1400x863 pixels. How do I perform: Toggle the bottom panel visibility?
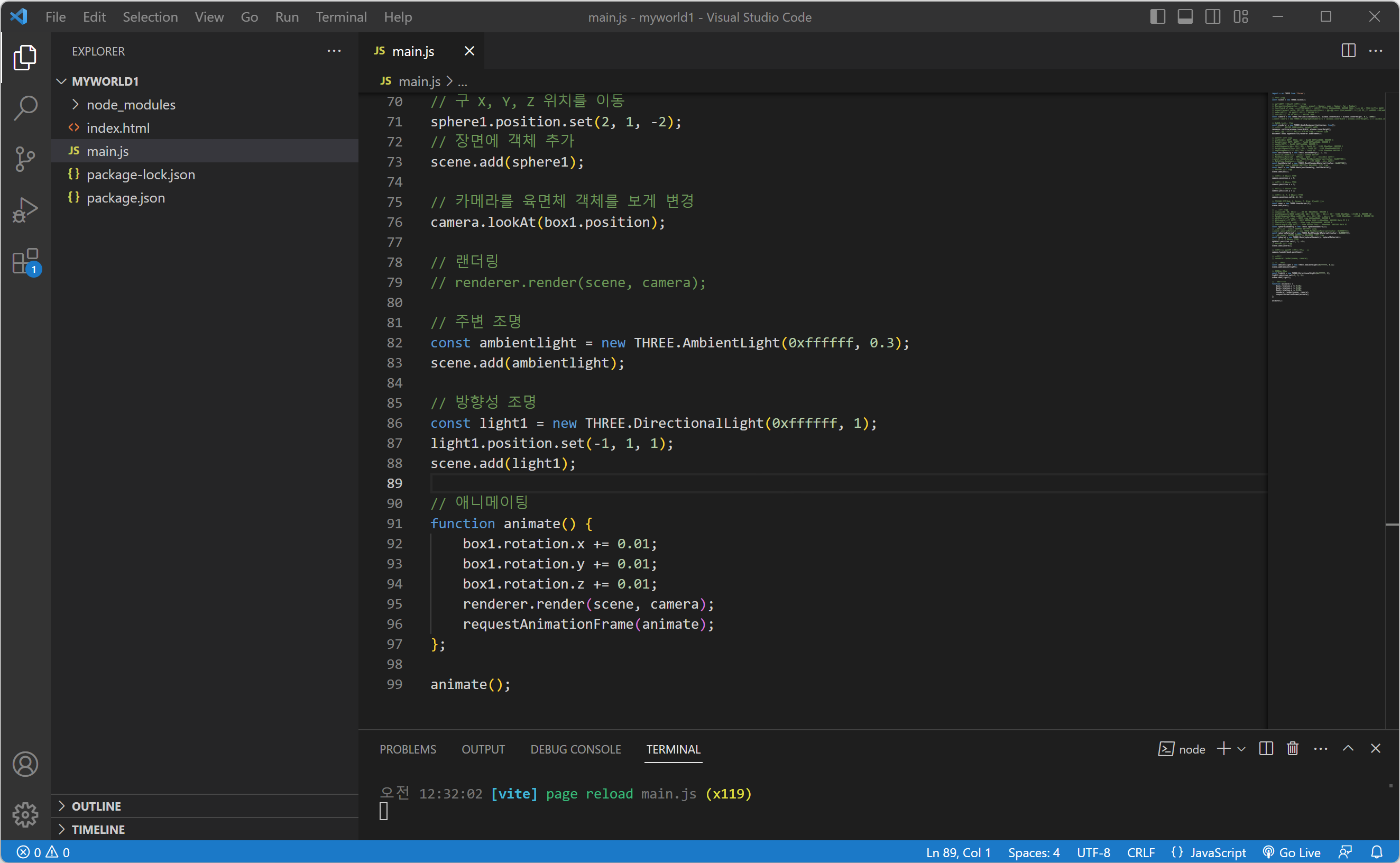coord(1185,16)
